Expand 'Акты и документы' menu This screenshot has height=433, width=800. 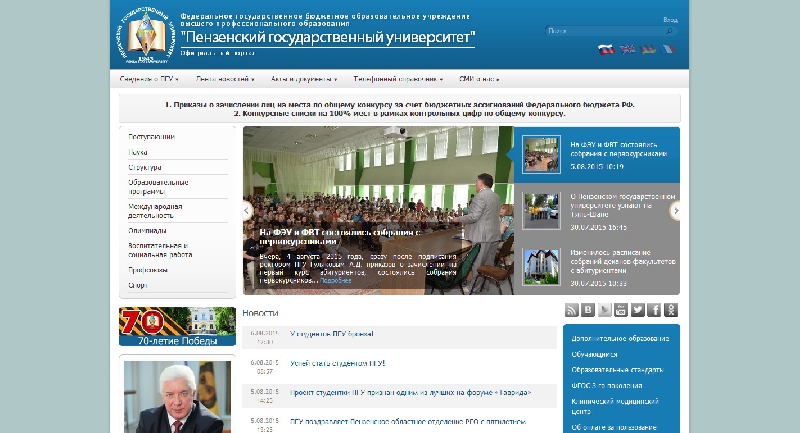click(304, 79)
